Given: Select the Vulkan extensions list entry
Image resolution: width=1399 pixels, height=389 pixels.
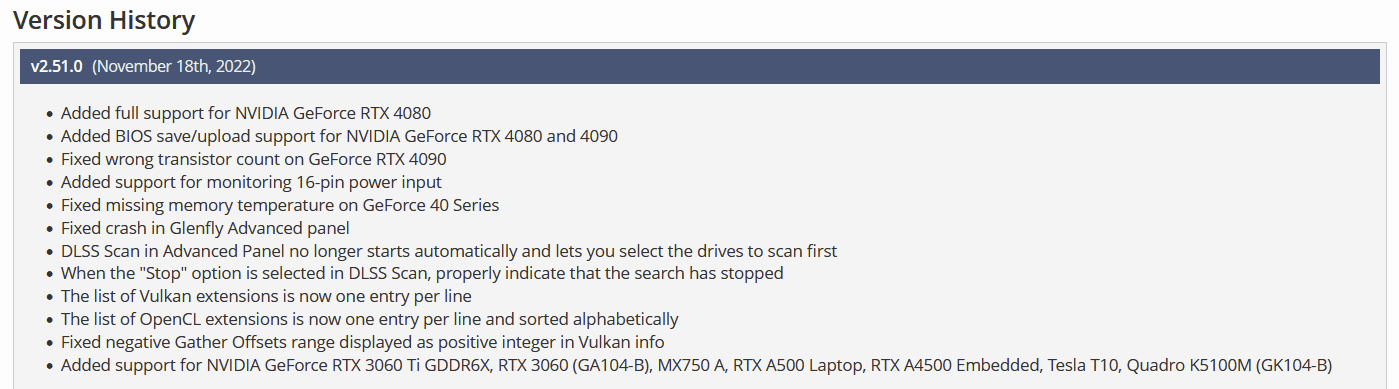Looking at the screenshot, I should coord(266,296).
